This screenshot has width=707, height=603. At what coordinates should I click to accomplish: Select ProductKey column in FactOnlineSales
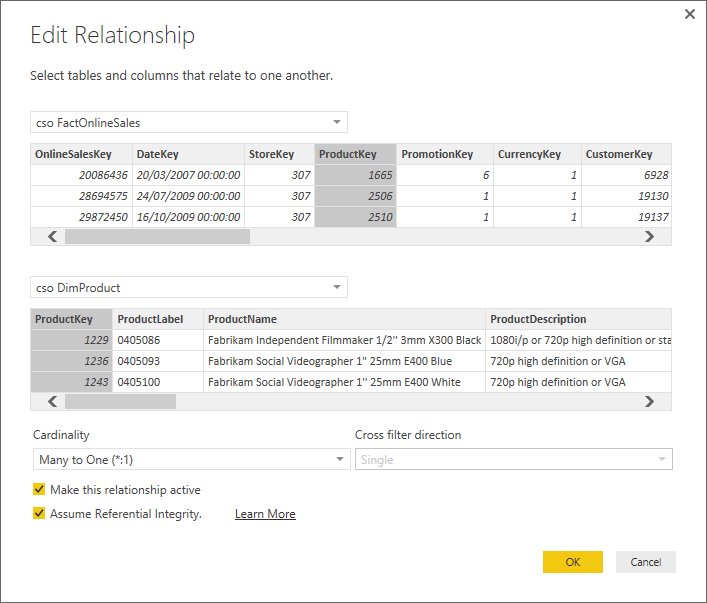[x=355, y=154]
